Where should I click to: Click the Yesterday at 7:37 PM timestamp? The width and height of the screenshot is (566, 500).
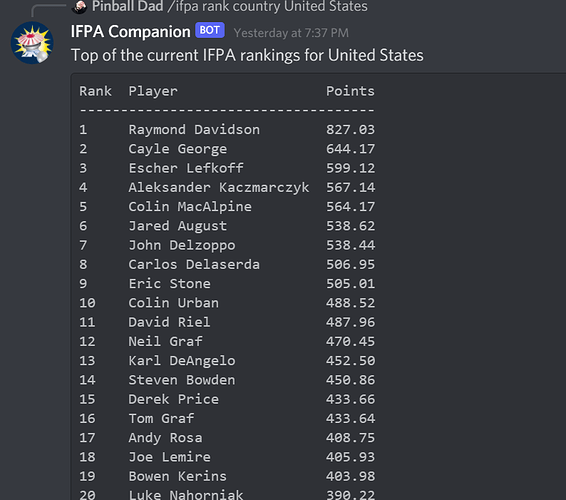coord(291,33)
